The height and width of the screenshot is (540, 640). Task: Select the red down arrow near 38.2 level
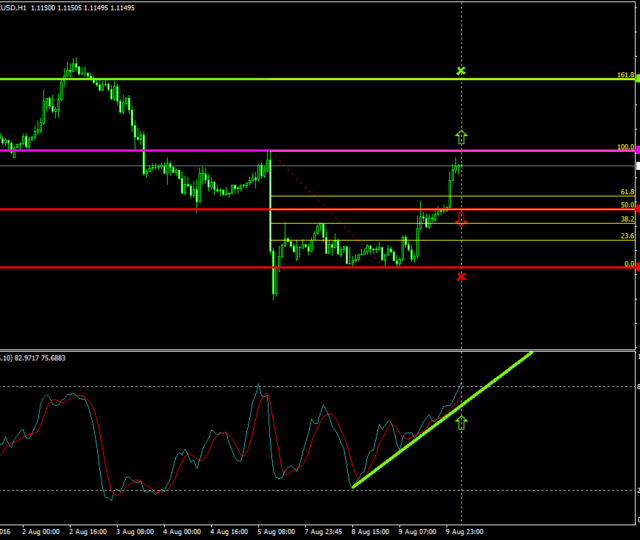(461, 219)
